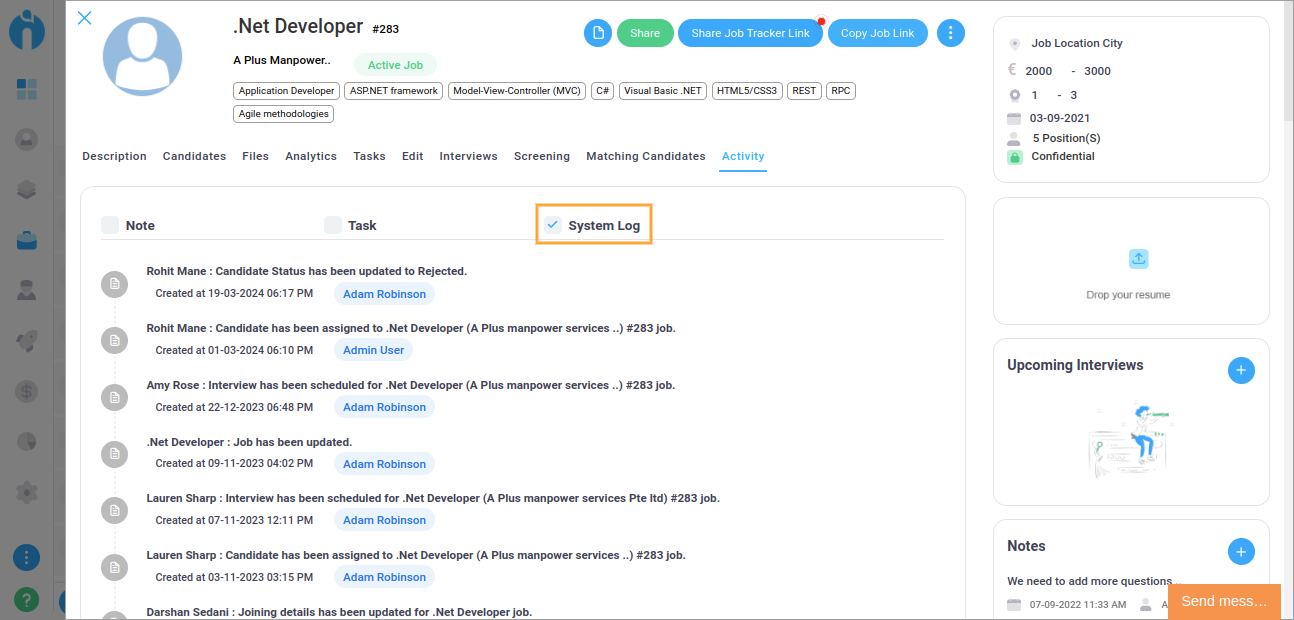This screenshot has height=620, width=1294.
Task: Click the Share Job Tracker Link button
Action: pos(750,33)
